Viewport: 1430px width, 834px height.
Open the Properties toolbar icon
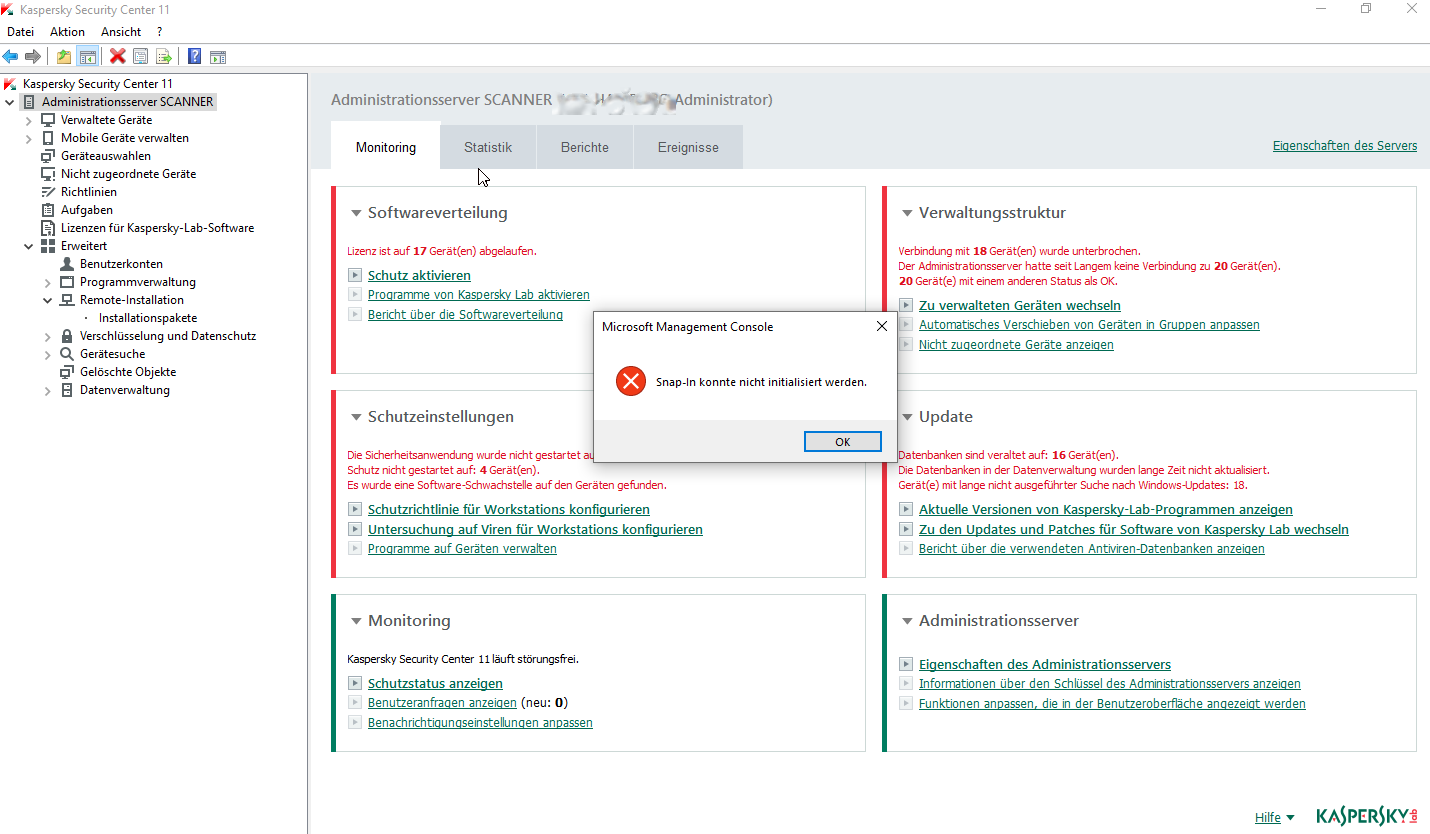point(140,57)
